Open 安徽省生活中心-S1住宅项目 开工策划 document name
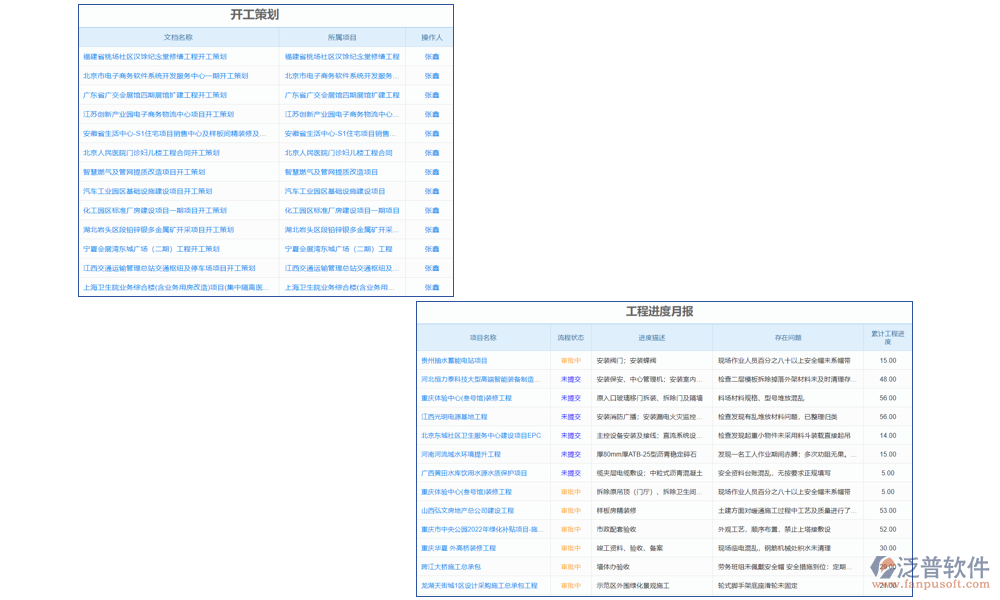 [174, 133]
